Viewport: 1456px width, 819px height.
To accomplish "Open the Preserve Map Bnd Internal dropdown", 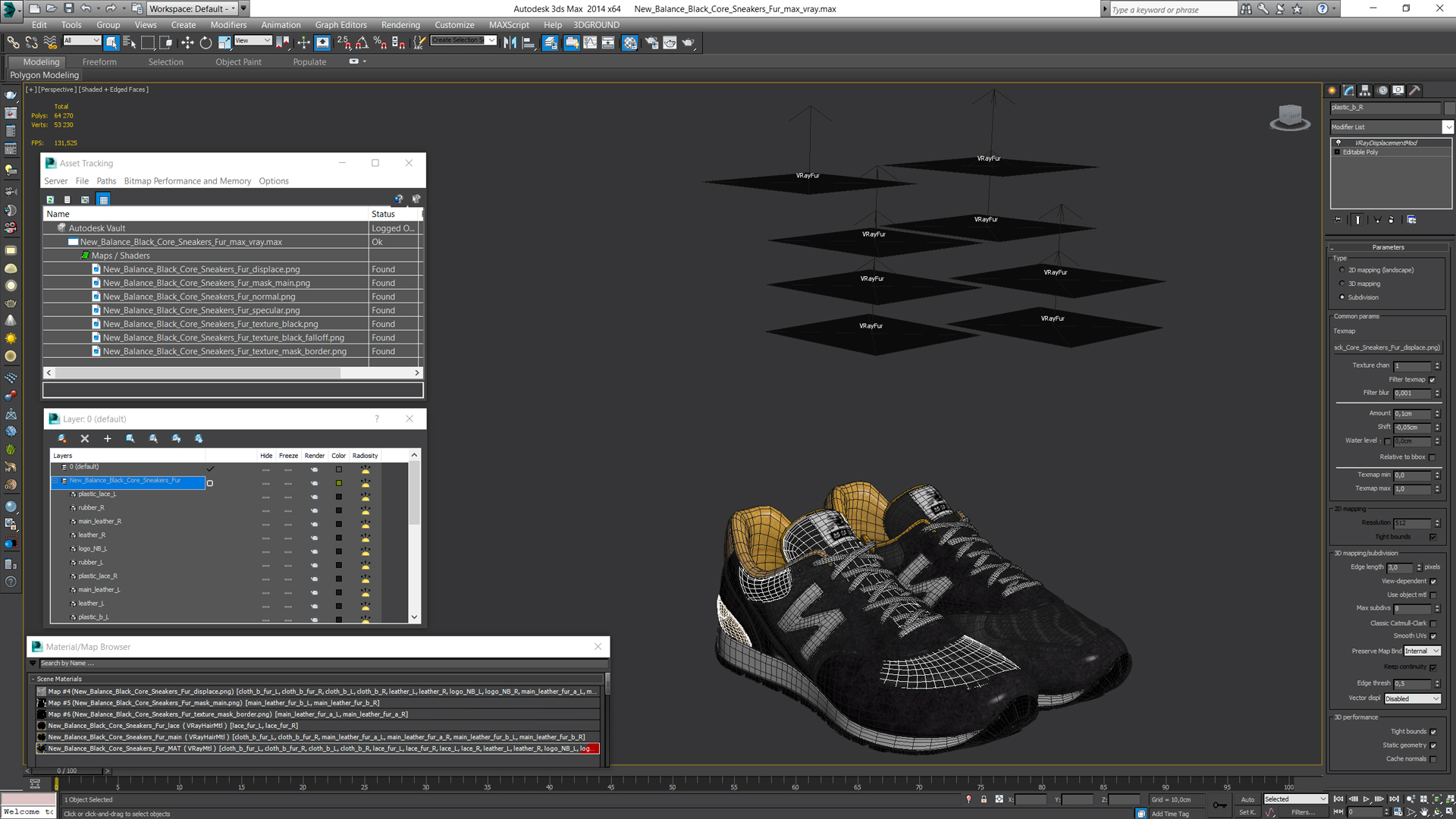I will pyautogui.click(x=1421, y=651).
